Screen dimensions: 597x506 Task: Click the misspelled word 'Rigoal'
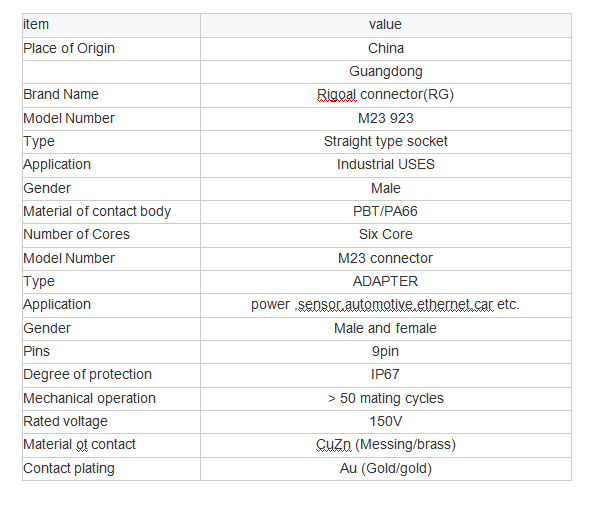[337, 94]
